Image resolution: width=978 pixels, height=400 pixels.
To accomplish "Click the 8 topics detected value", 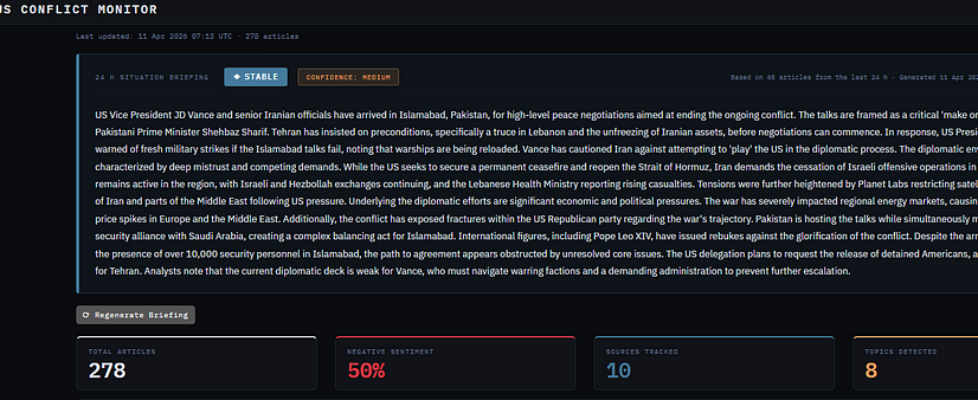I will [x=870, y=371].
